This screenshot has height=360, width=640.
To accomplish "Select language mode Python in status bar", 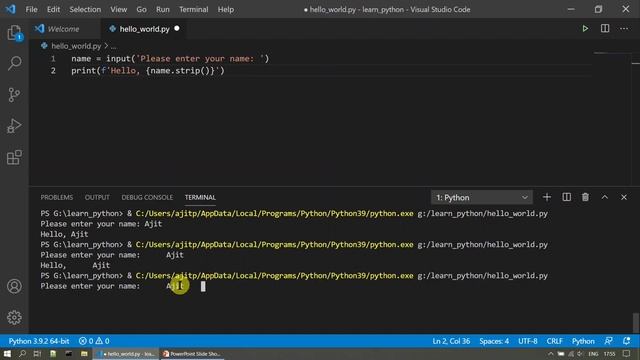I will (583, 341).
